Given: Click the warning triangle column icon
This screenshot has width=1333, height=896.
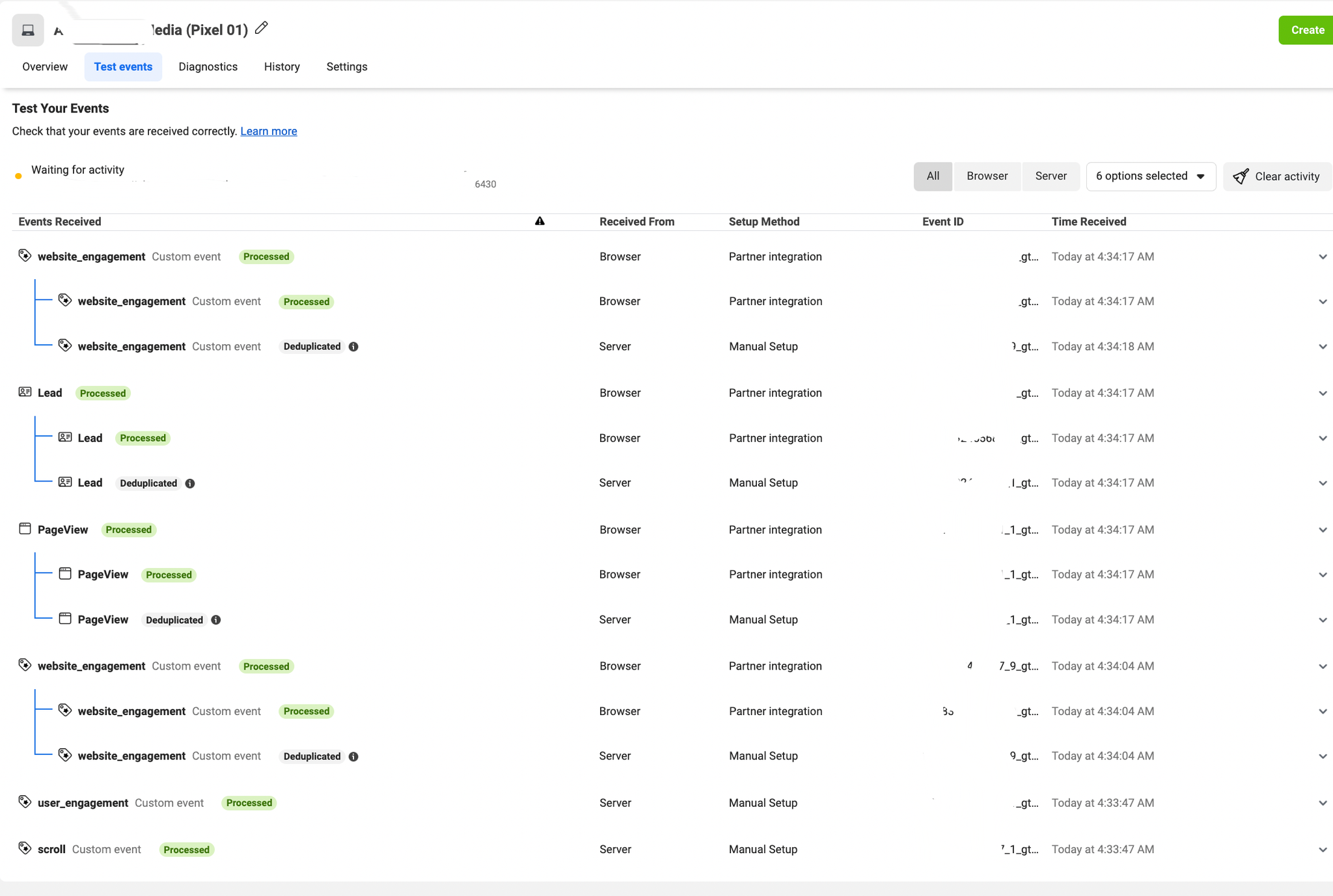Looking at the screenshot, I should point(540,221).
